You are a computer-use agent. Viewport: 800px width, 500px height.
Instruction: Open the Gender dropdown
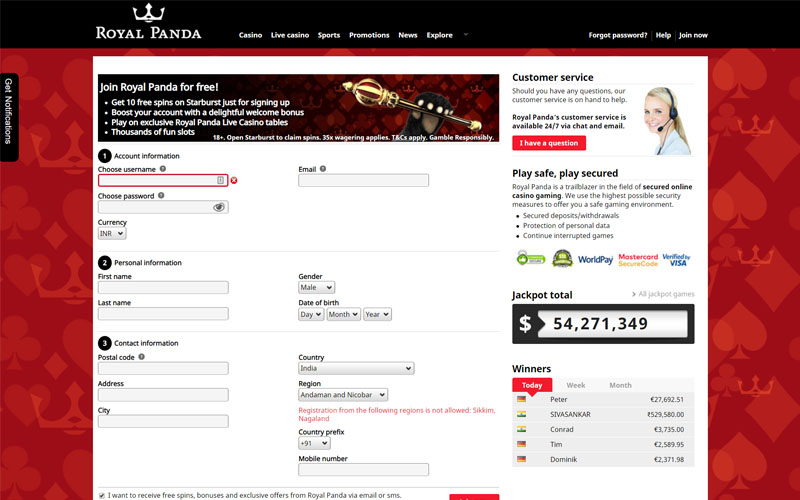coord(316,287)
